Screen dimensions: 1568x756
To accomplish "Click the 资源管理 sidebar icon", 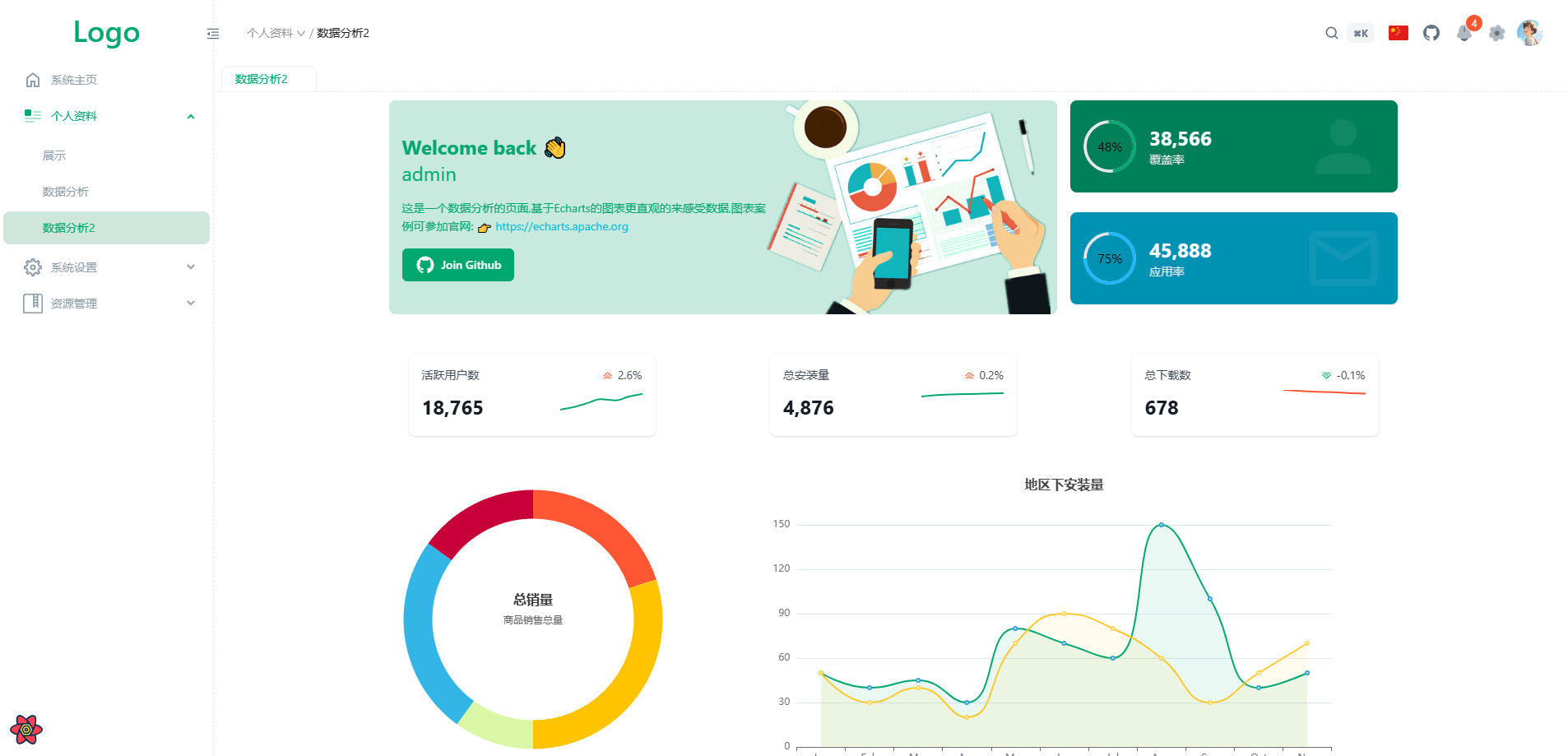I will tap(33, 303).
